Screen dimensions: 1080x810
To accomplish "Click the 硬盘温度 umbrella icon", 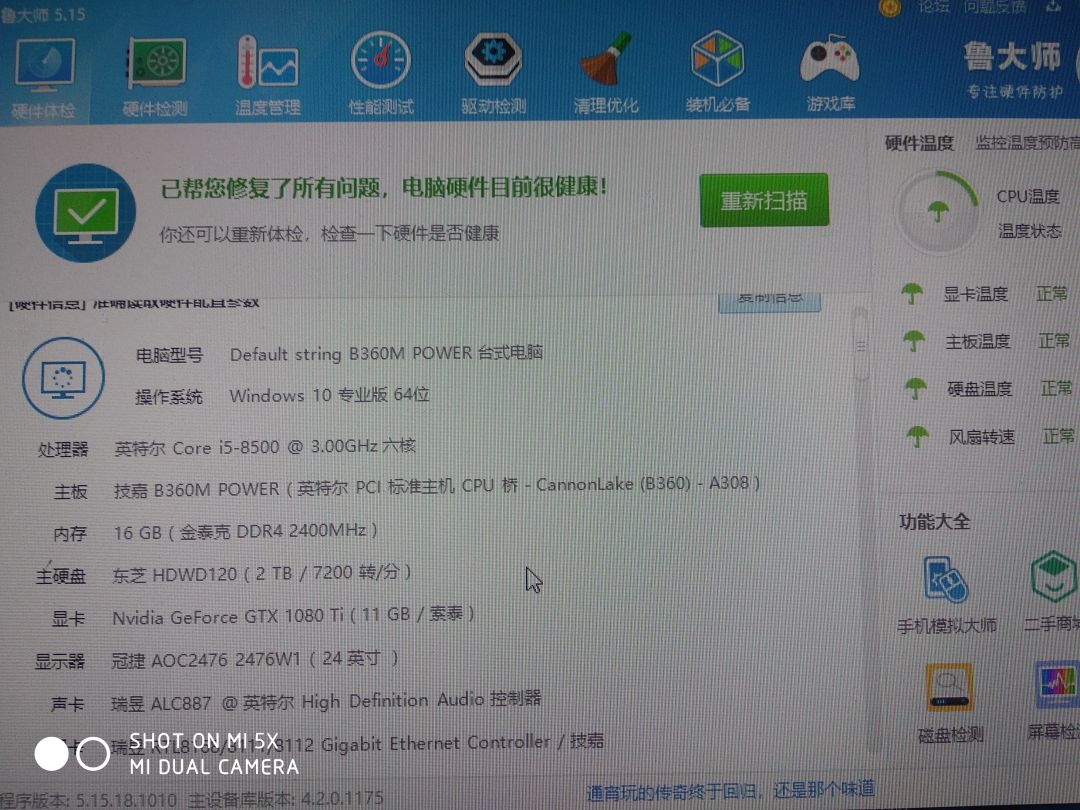I will point(915,389).
